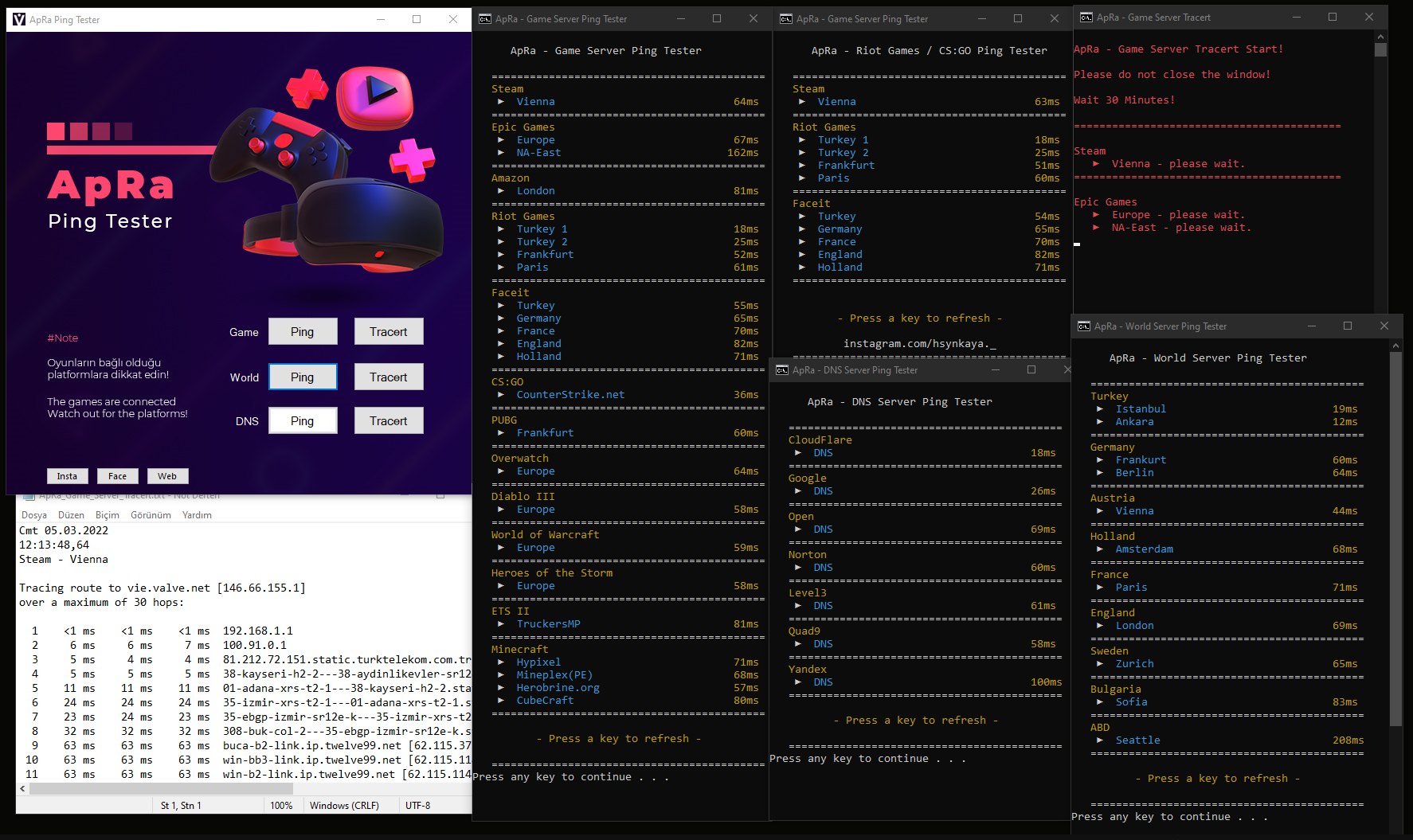Viewport: 1413px width, 840px height.
Task: Click the DNS Server Ping Tester console icon
Action: 782,370
